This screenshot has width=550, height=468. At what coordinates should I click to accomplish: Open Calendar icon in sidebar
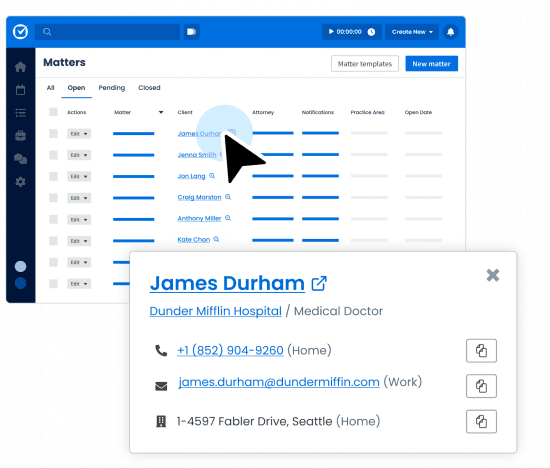pyautogui.click(x=20, y=89)
